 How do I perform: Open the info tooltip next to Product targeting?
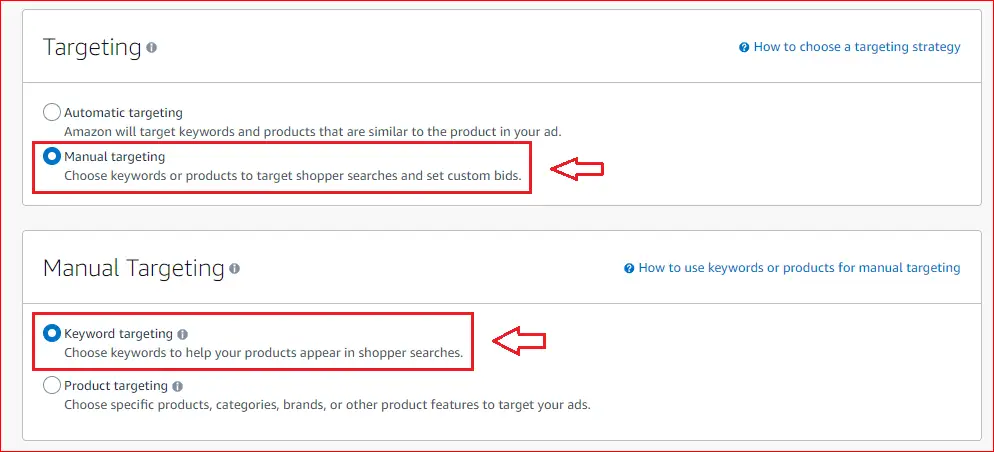178,386
